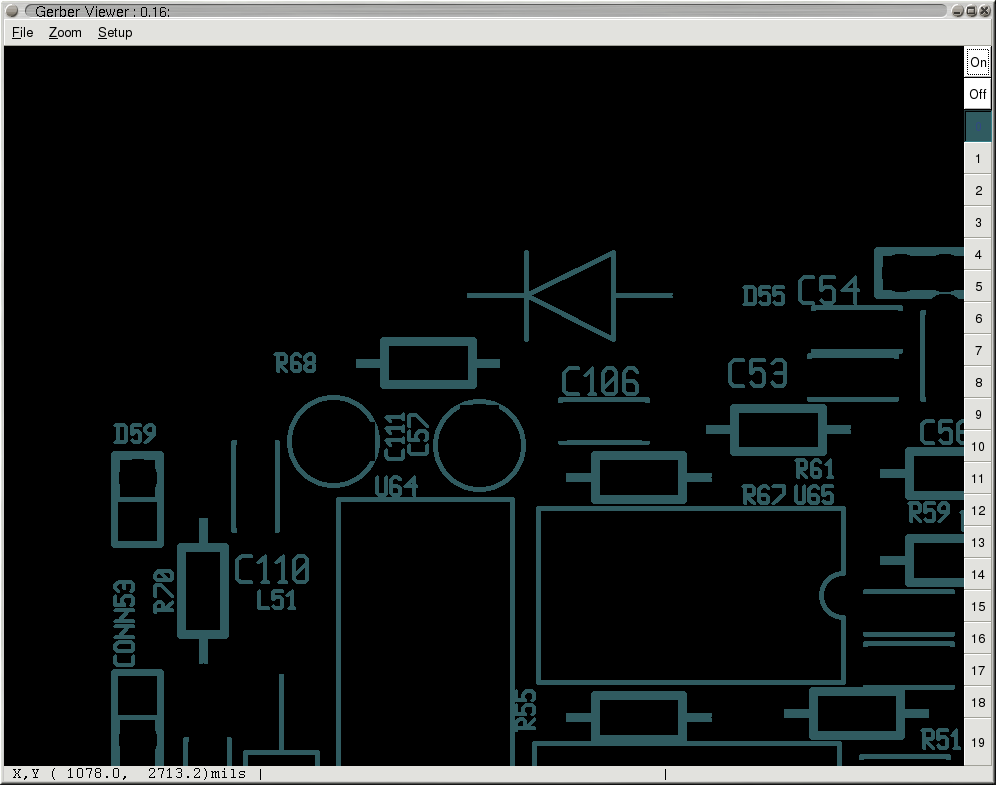The width and height of the screenshot is (996, 785).
Task: Select the U65 chip outline with notch
Action: coord(690,595)
